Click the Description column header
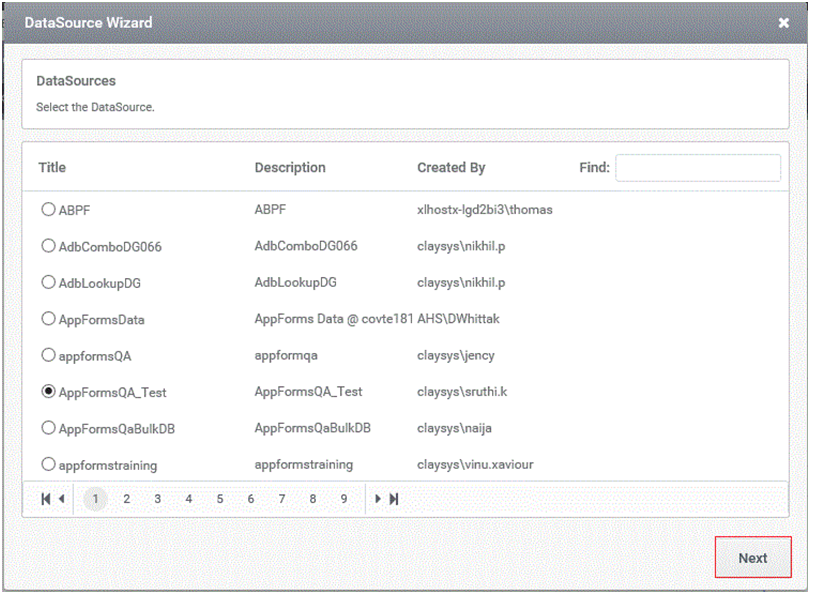The height and width of the screenshot is (592, 816). click(290, 168)
